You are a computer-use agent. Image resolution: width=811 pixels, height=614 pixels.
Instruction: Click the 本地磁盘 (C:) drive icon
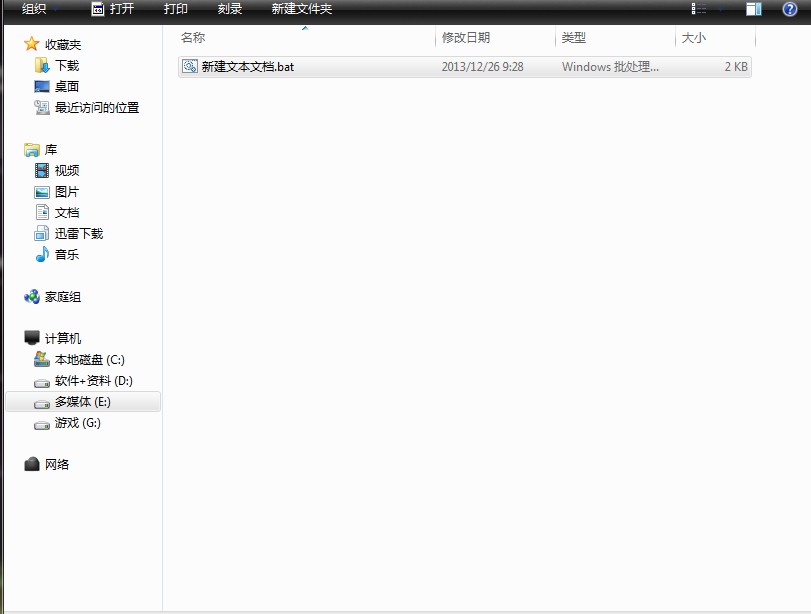[x=42, y=359]
